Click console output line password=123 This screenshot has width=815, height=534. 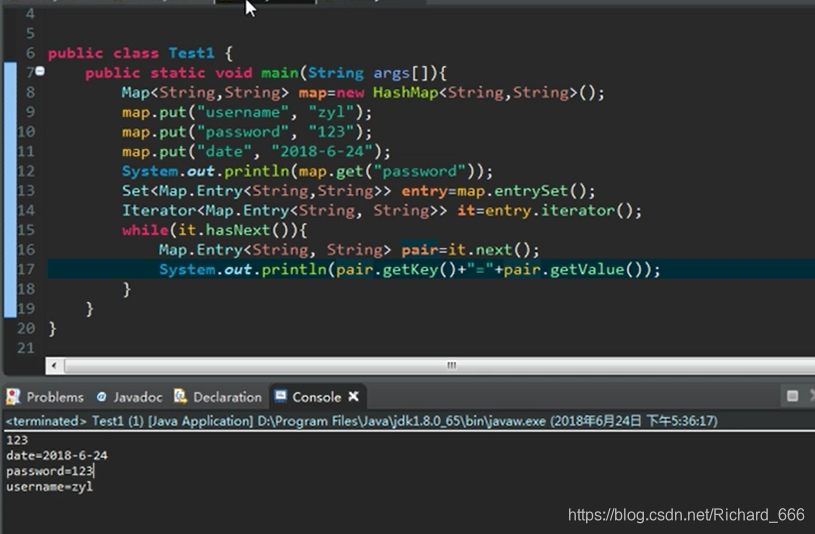point(50,471)
